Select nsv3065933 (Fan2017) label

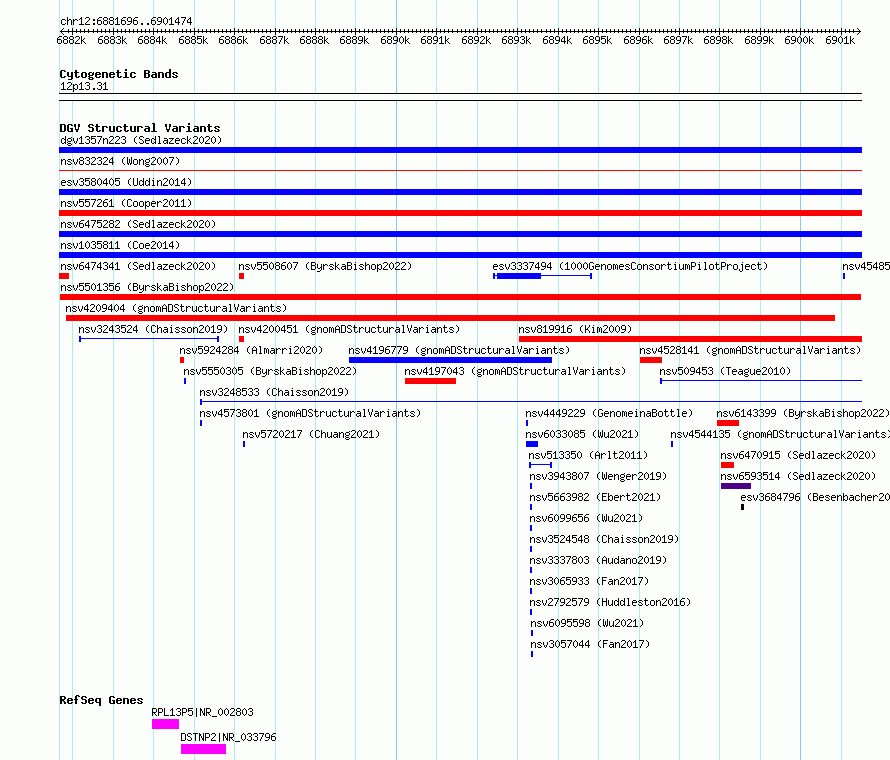tap(589, 581)
